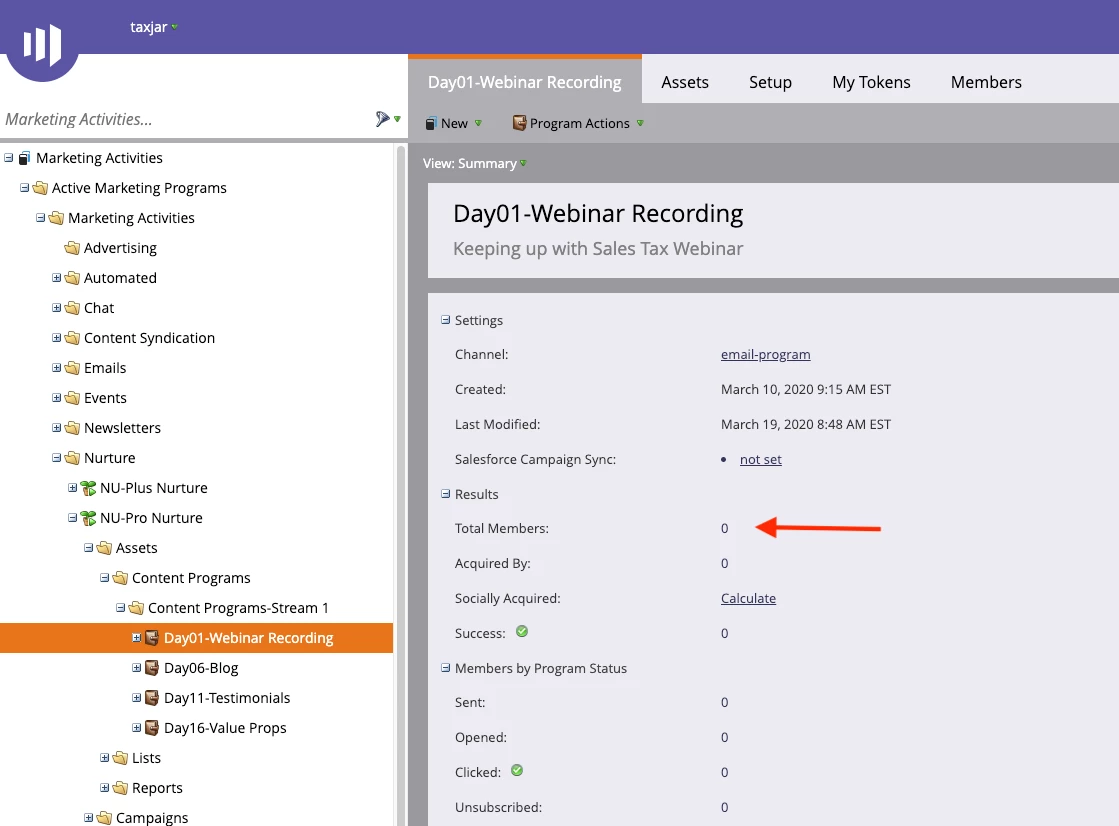Viewport: 1119px width, 826px height.
Task: Expand the Reports folder
Action: (x=104, y=787)
